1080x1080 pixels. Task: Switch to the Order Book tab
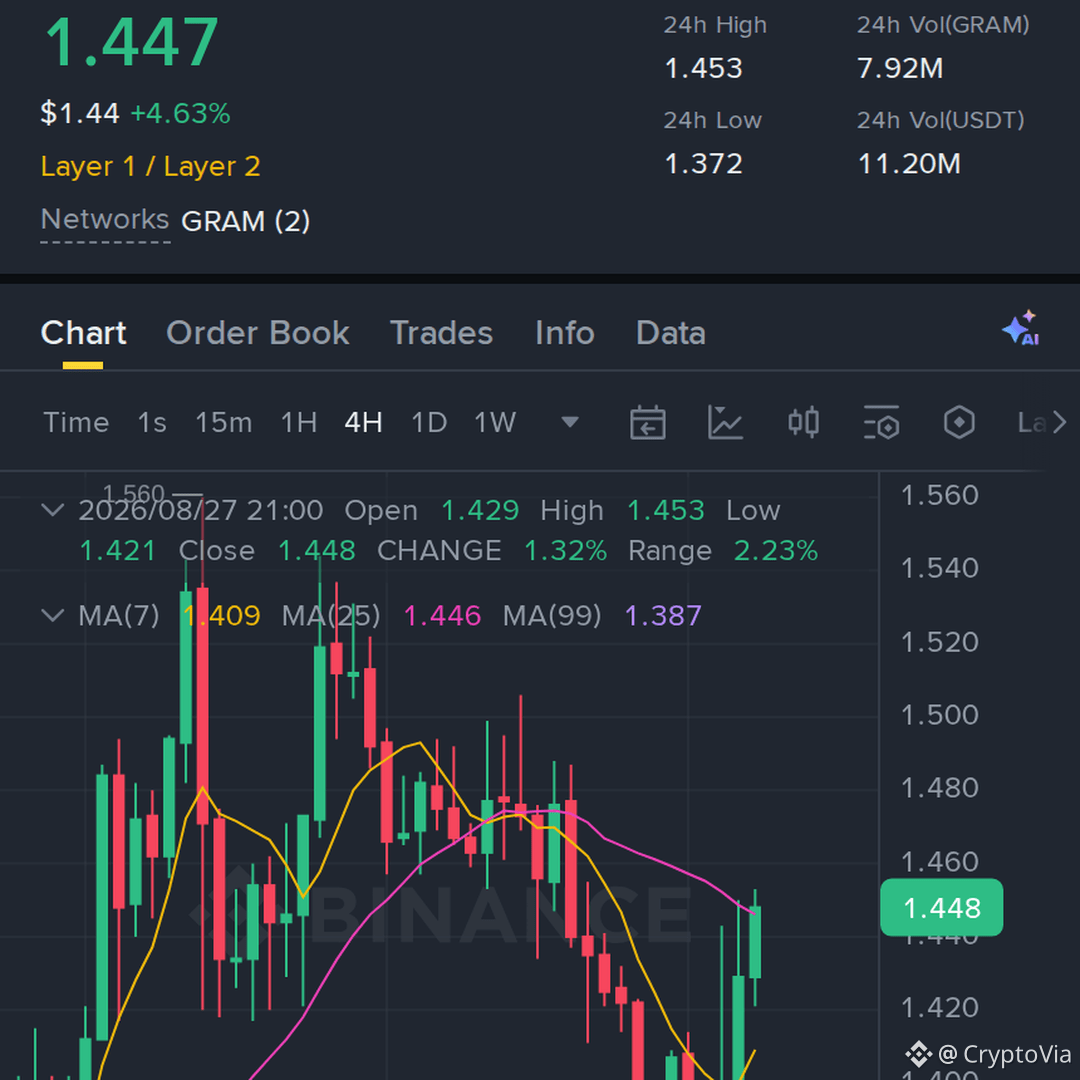click(x=258, y=333)
